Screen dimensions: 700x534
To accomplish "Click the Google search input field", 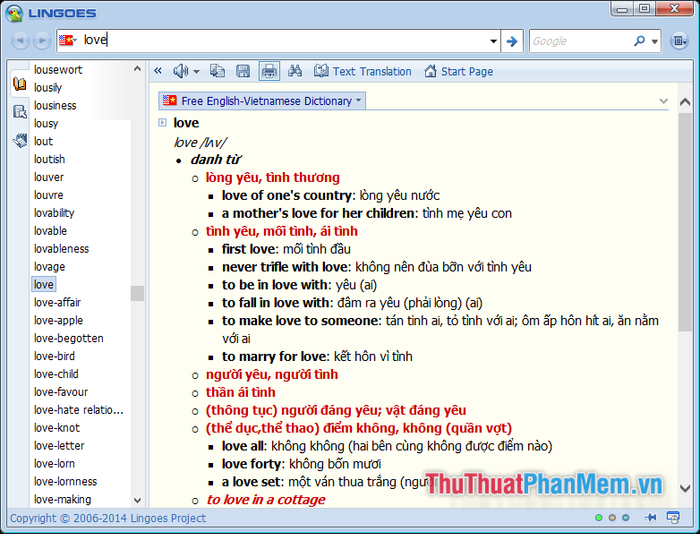I will [x=580, y=41].
